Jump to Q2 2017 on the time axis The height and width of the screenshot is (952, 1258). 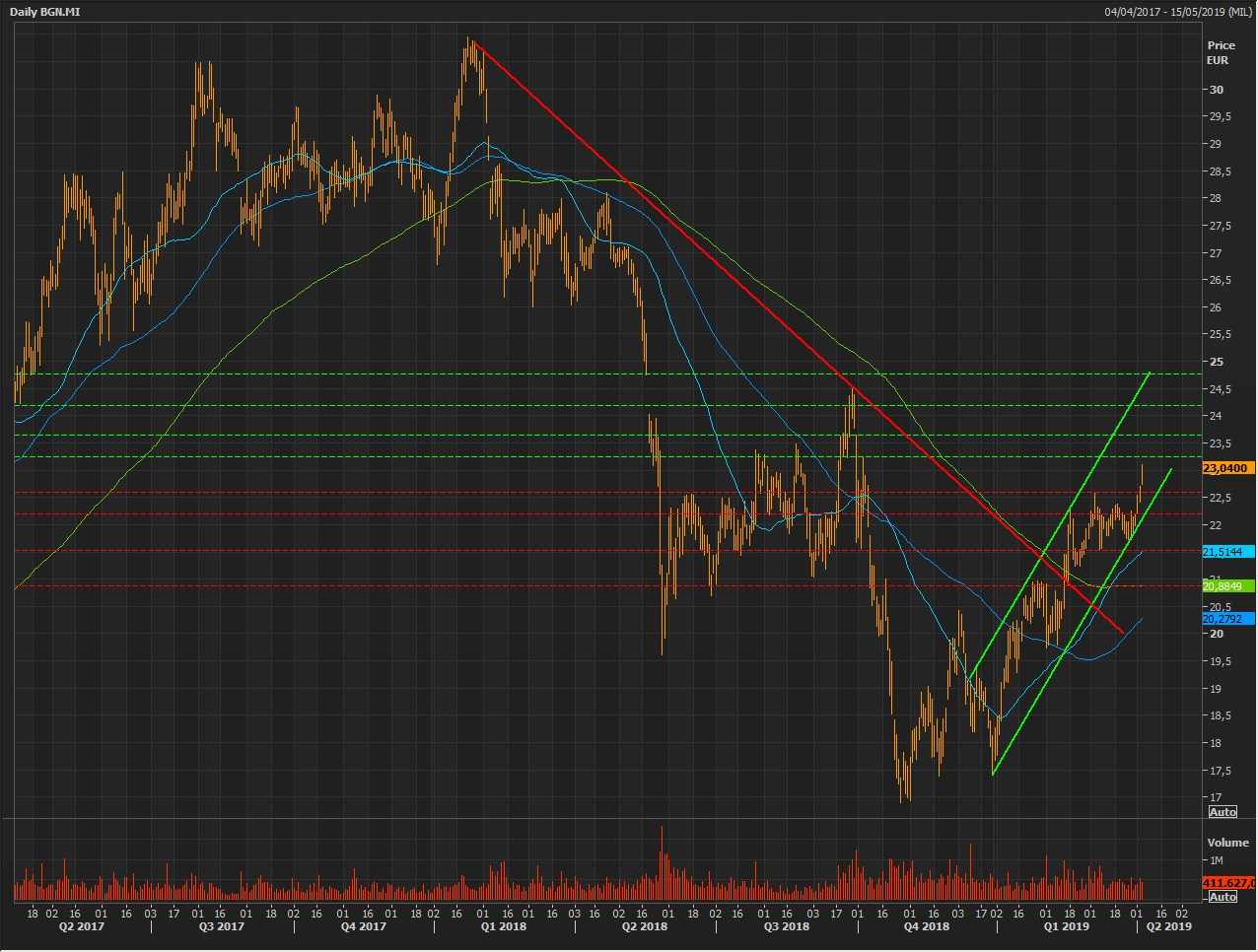tap(81, 926)
